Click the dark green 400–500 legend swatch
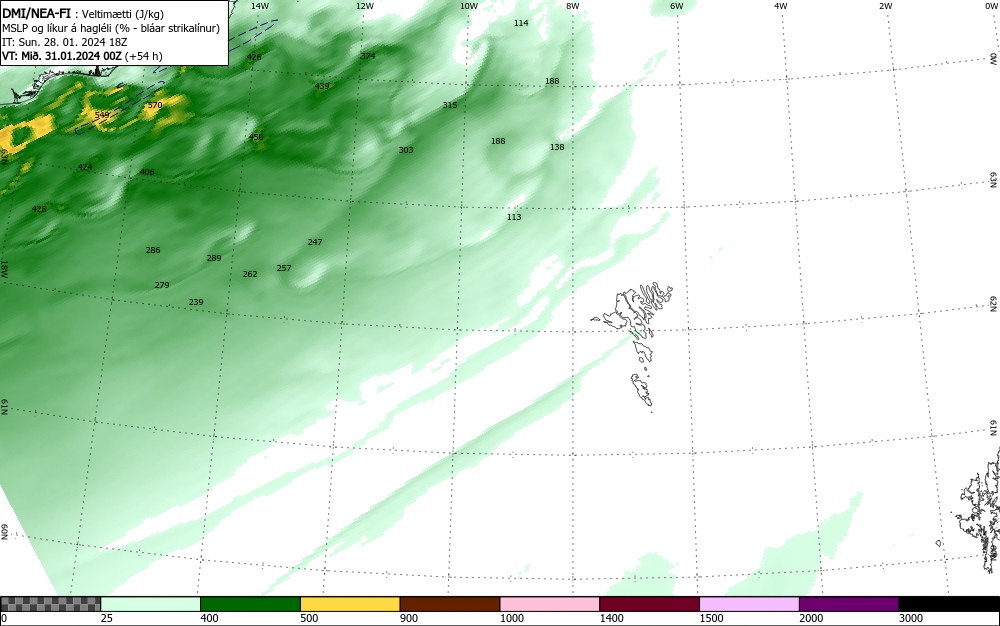This screenshot has height=626, width=1000. pos(250,604)
